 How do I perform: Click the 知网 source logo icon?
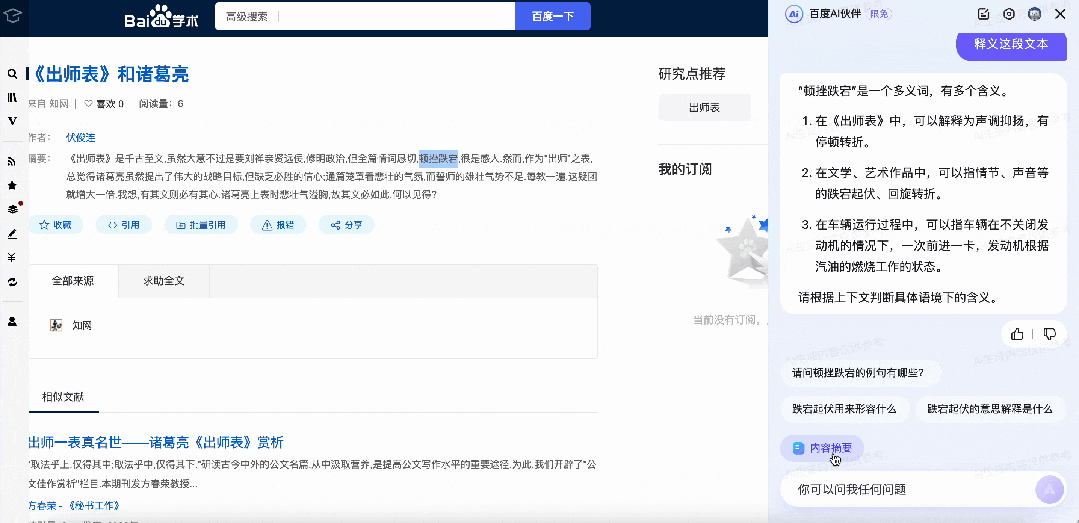56,325
